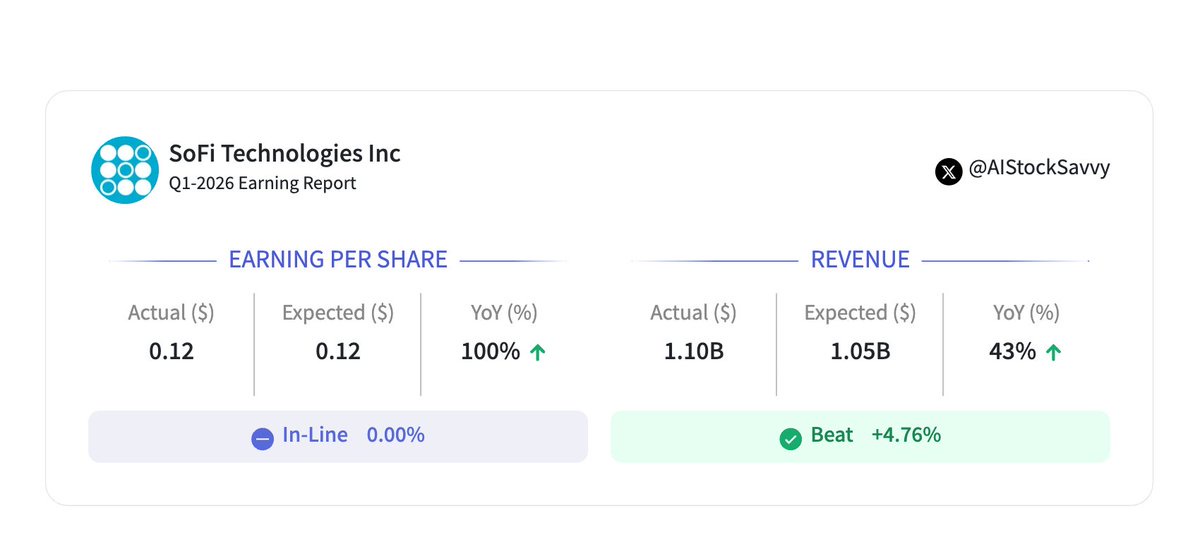Click the green checkmark icon beside Beat
The height and width of the screenshot is (549, 1200).
click(790, 438)
